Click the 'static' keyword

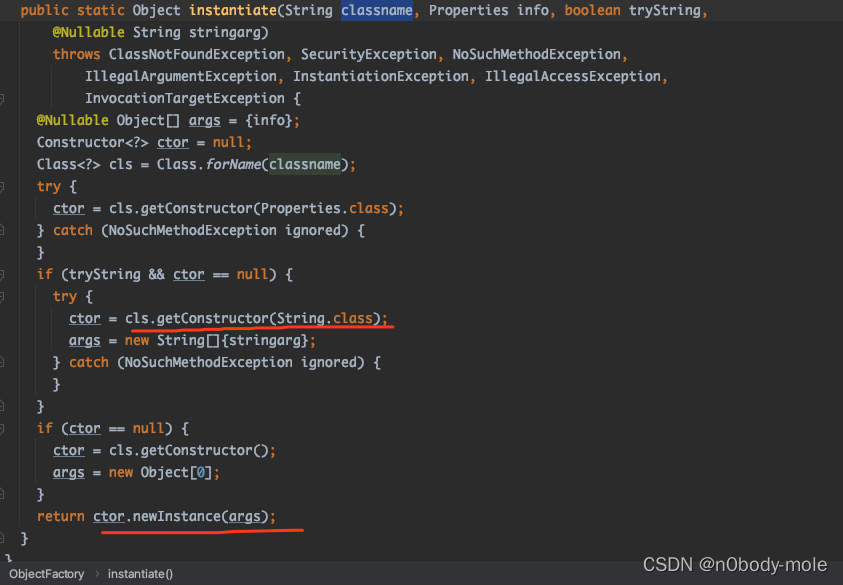pyautogui.click(x=101, y=10)
